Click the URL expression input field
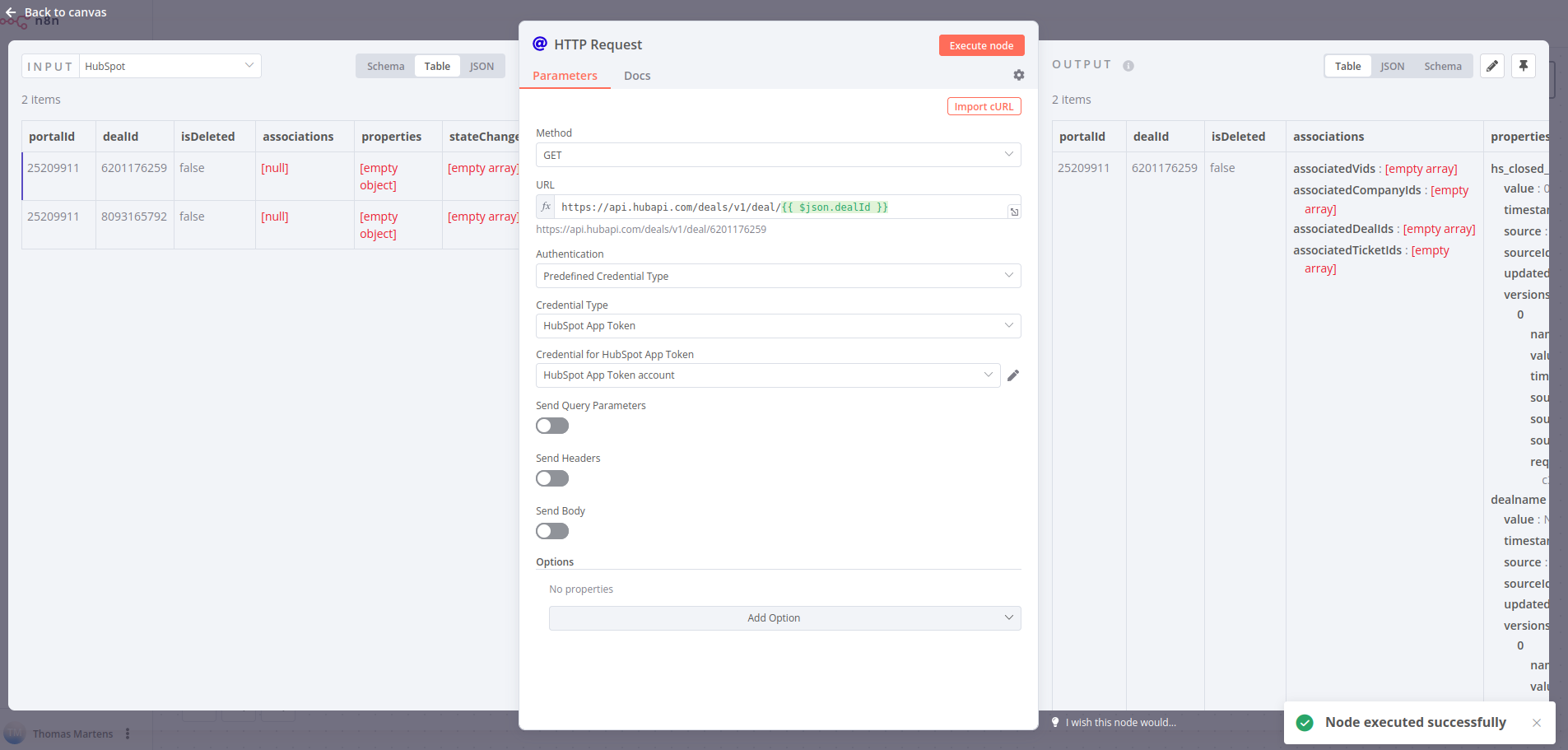The image size is (1568, 750). (x=780, y=207)
